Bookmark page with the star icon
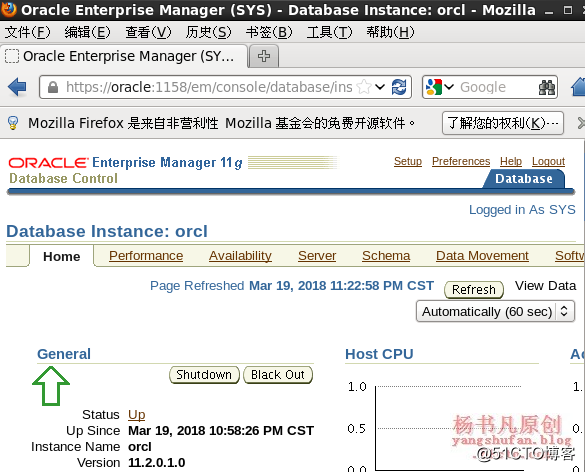Screen dimensions: 585x472 pos(363,87)
